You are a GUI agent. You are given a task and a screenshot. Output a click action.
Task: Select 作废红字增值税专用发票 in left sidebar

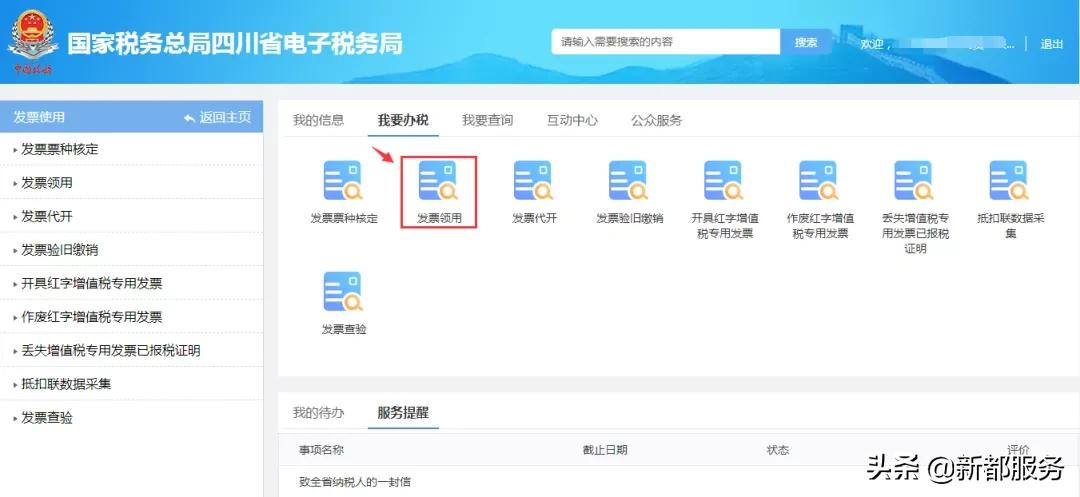[131, 317]
